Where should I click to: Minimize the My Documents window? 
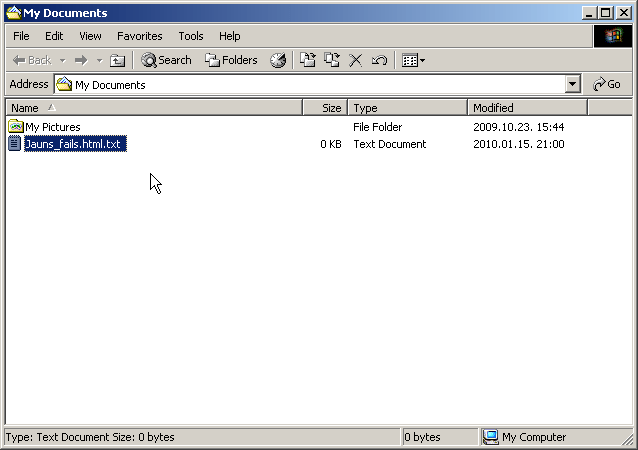(589, 13)
